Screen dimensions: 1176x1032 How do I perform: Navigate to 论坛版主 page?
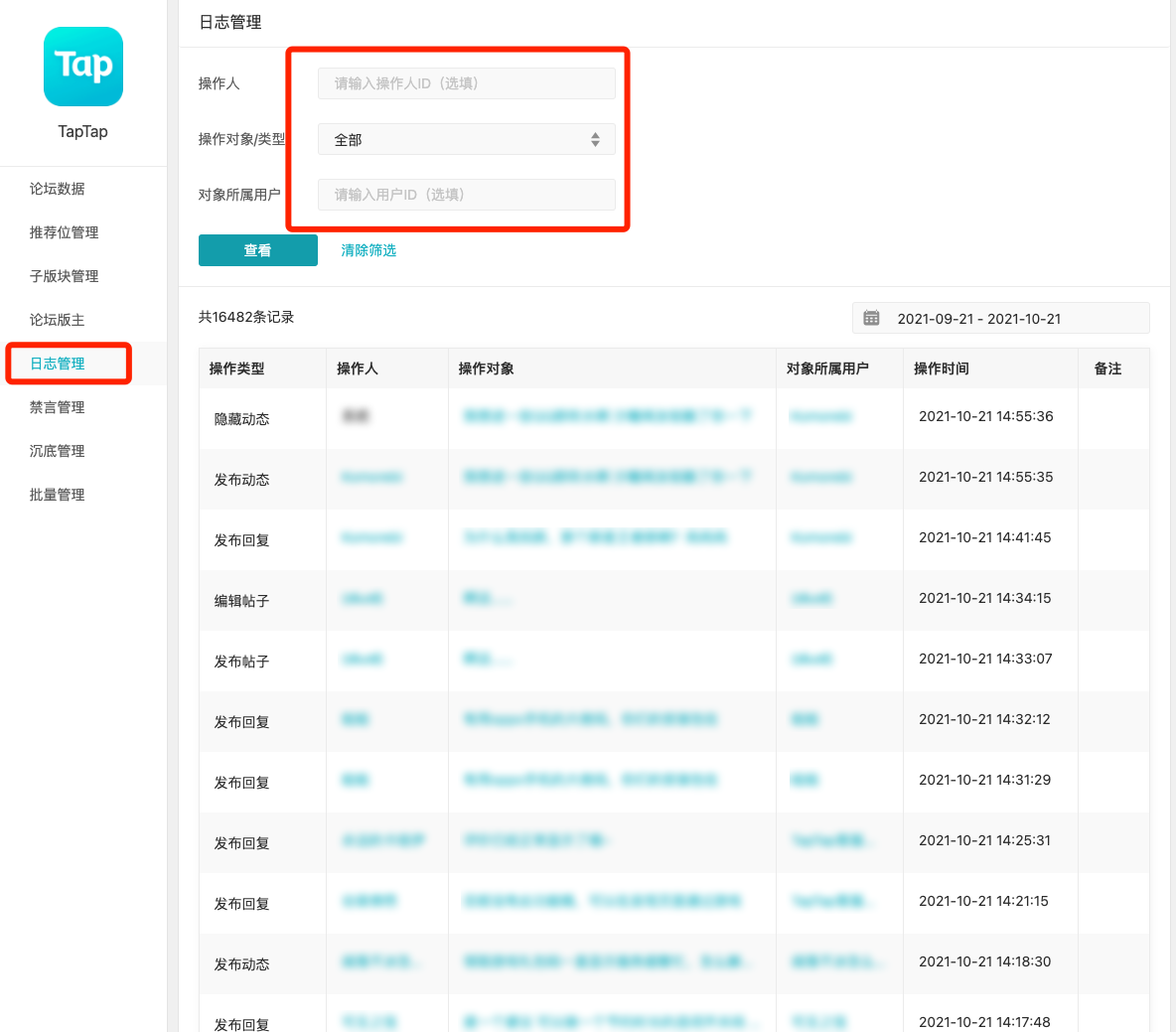click(57, 320)
